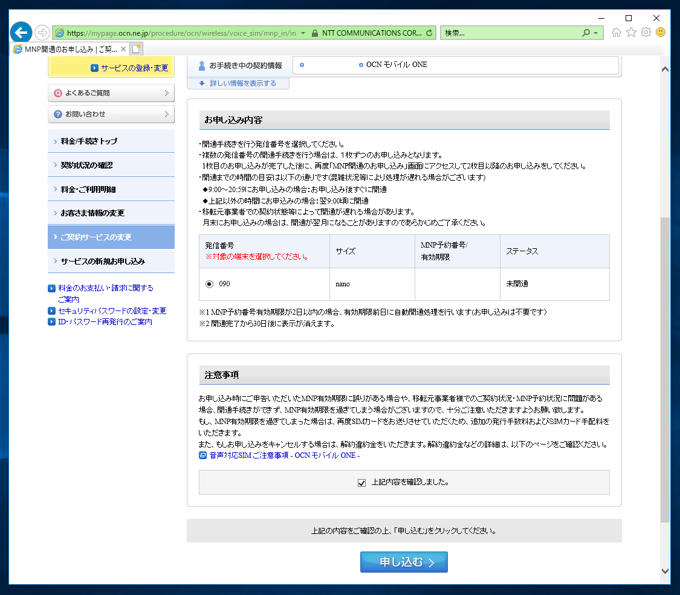Go to 料金/手続きトップ menu item

point(111,141)
